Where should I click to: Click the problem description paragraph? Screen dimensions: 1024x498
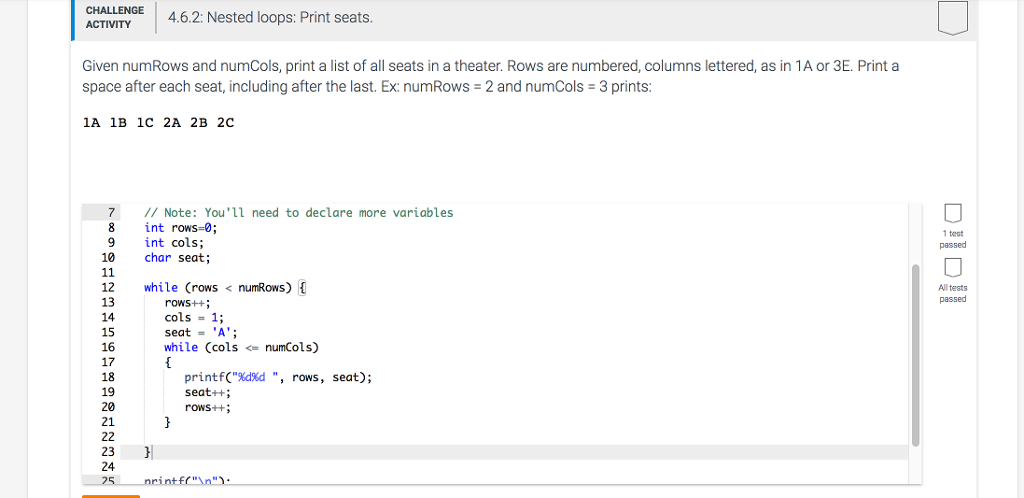[x=491, y=76]
